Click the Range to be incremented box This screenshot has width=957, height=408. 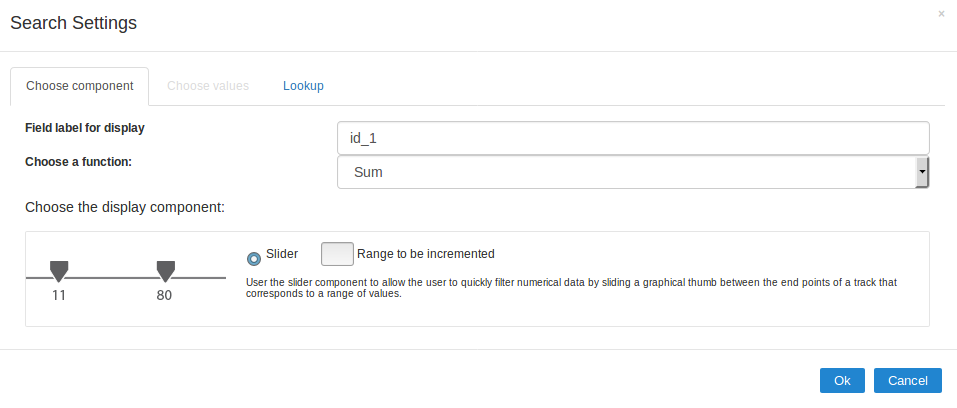click(x=337, y=254)
